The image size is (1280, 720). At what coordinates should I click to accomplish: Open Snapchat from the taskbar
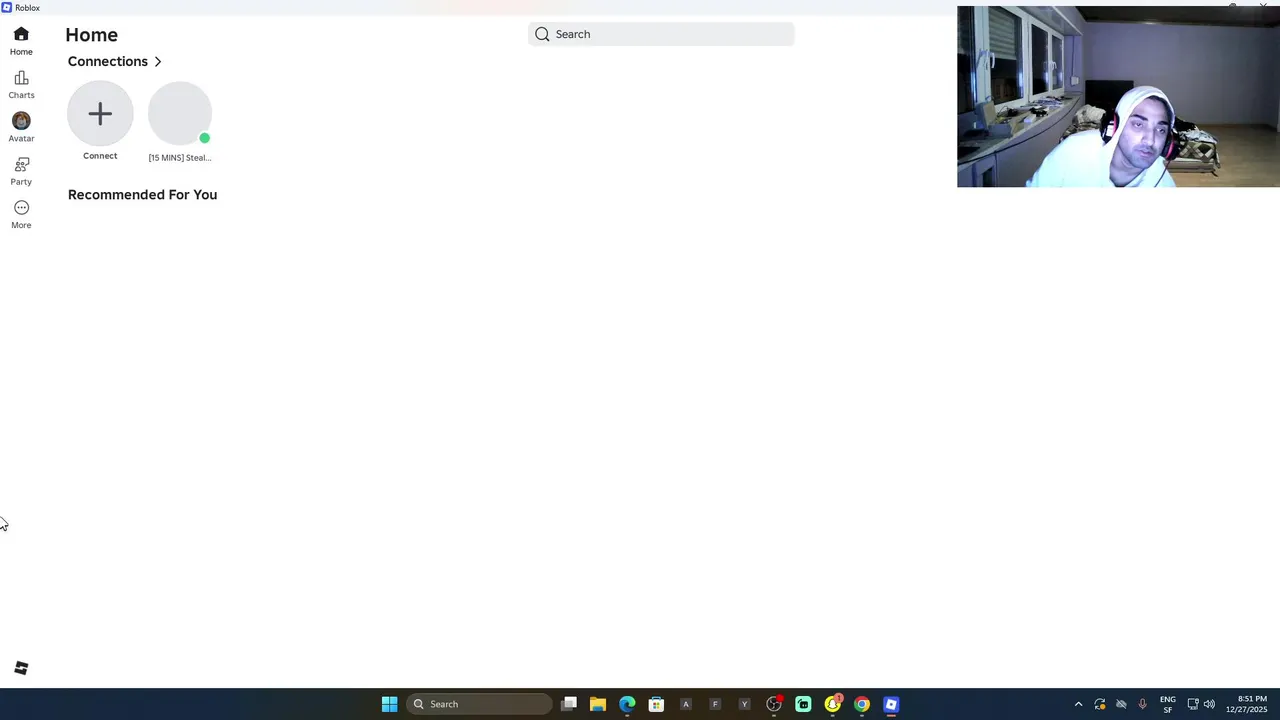832,704
